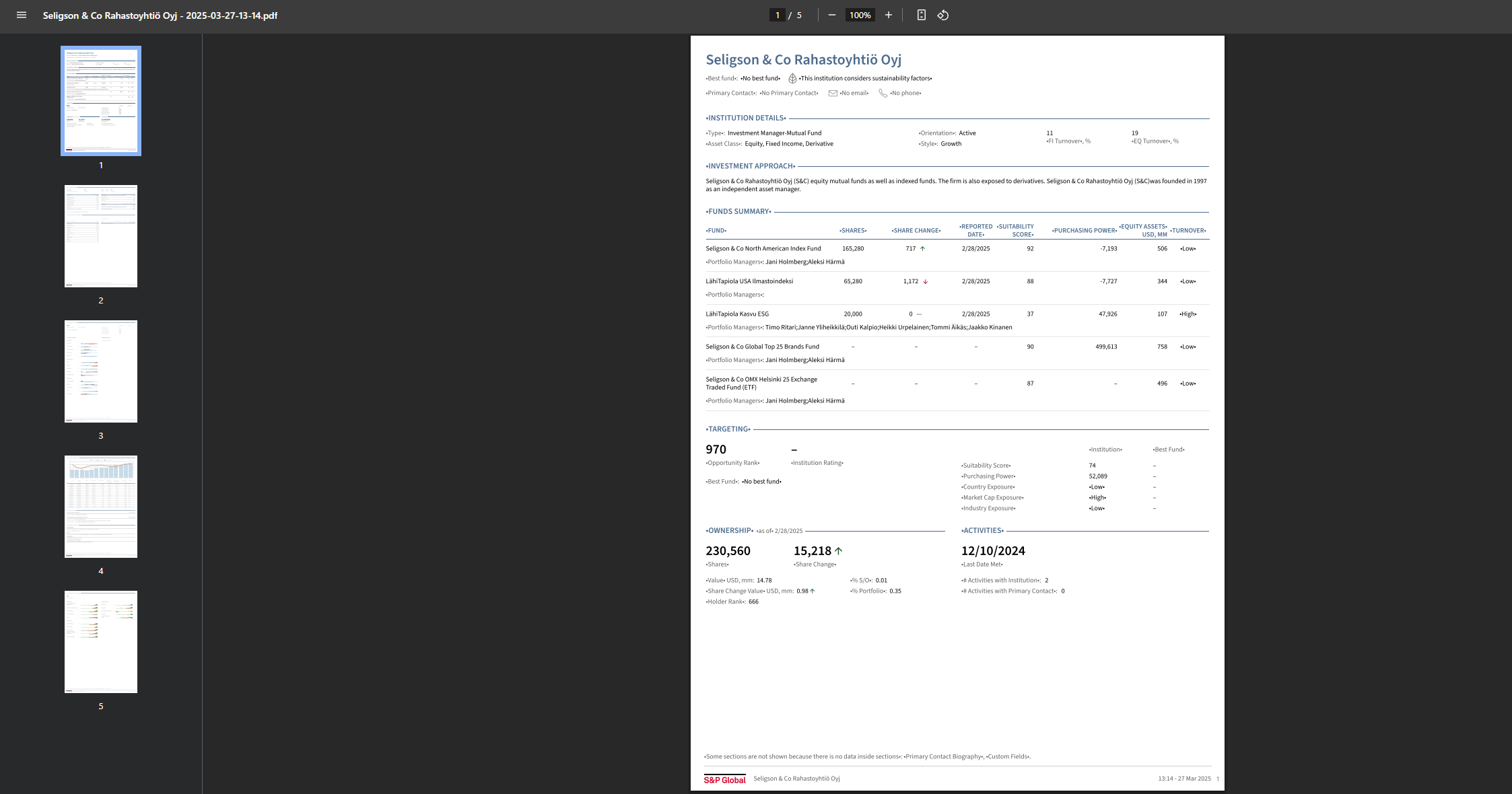Click the envelope email icon
The image size is (1512, 794).
pyautogui.click(x=833, y=94)
